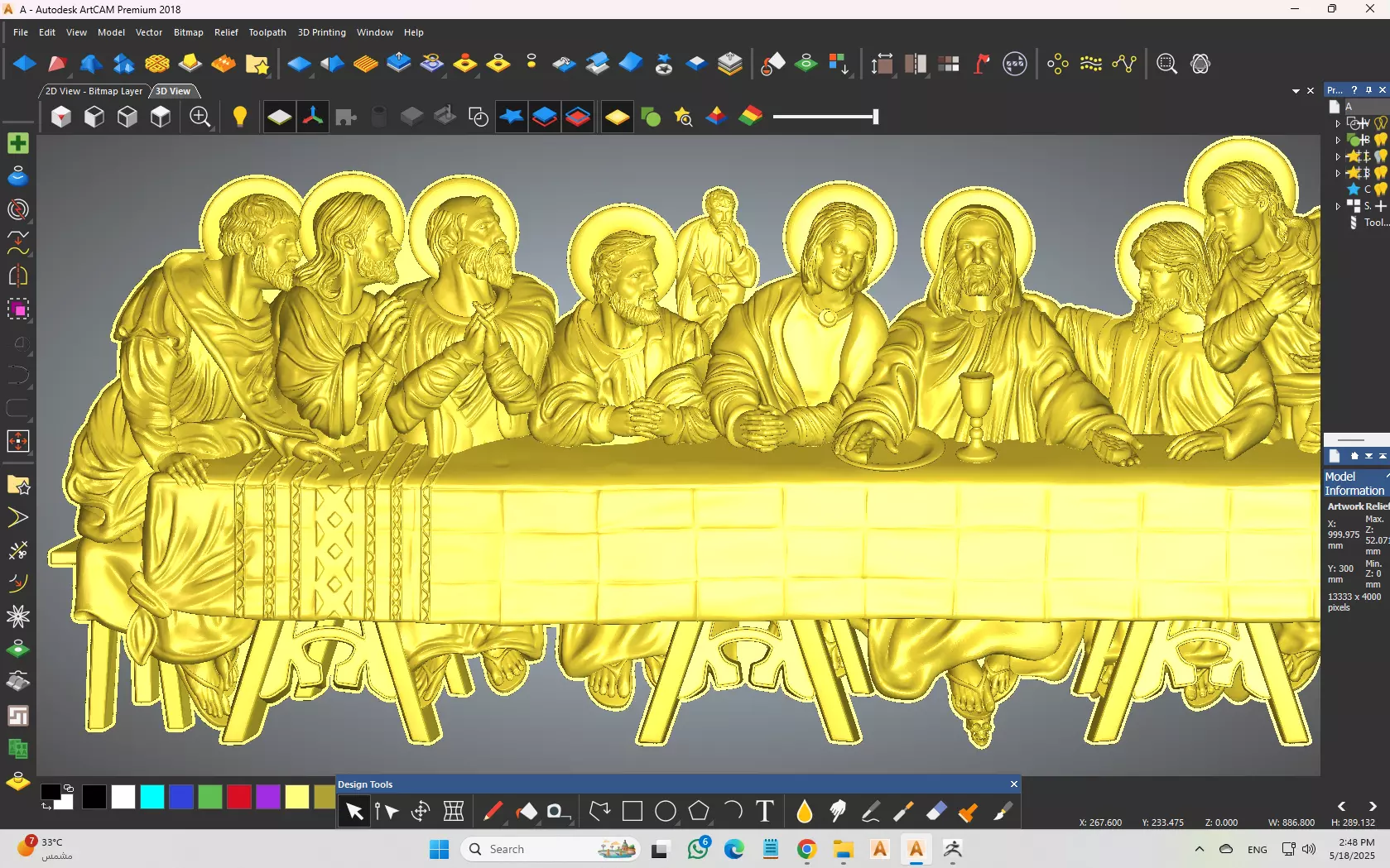1390x868 pixels.
Task: Open the Toolpath menu
Action: pyautogui.click(x=267, y=32)
